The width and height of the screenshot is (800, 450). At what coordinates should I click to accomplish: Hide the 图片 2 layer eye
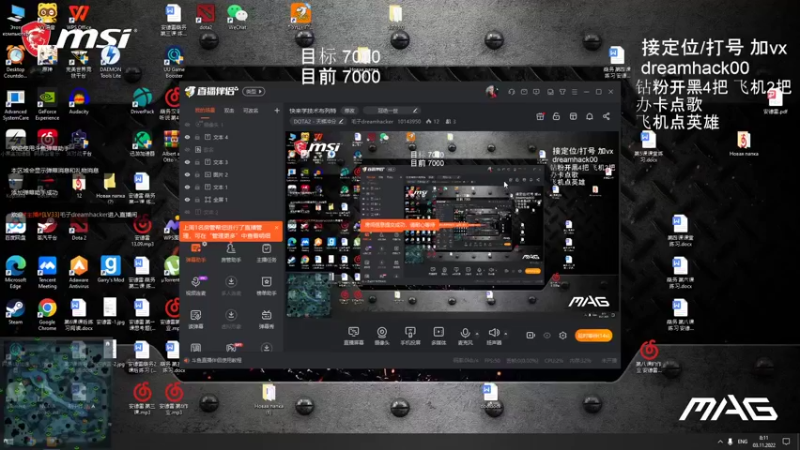click(187, 174)
